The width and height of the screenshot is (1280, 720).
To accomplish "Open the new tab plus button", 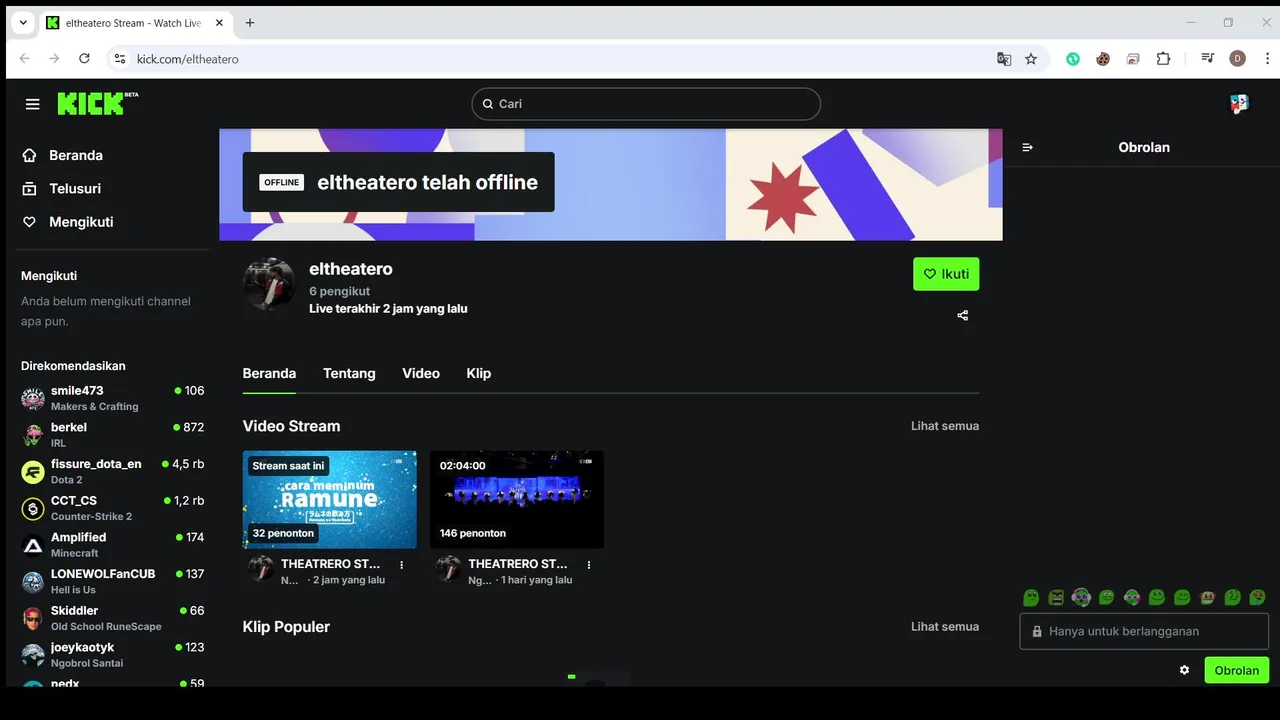I will pos(250,23).
